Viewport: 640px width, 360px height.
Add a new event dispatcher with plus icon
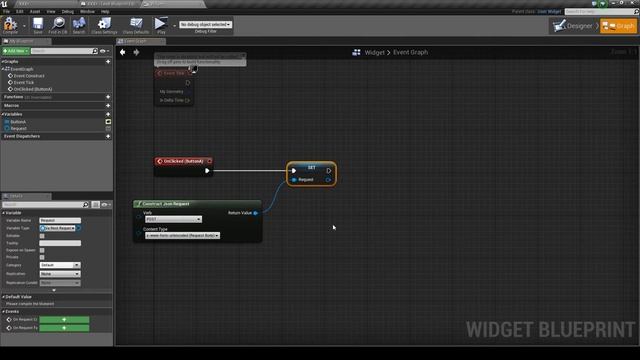(x=108, y=136)
